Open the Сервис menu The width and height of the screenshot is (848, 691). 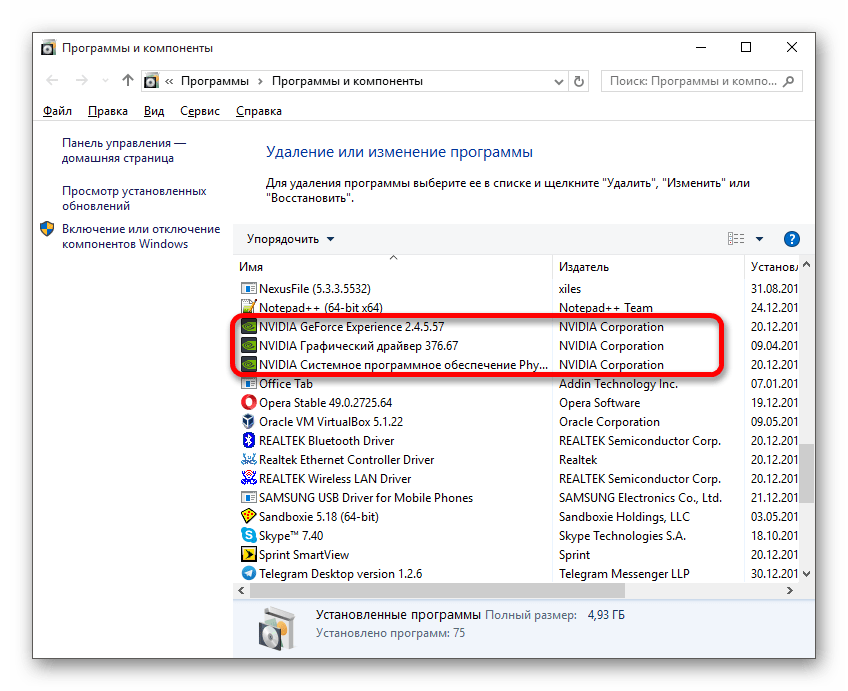(199, 111)
